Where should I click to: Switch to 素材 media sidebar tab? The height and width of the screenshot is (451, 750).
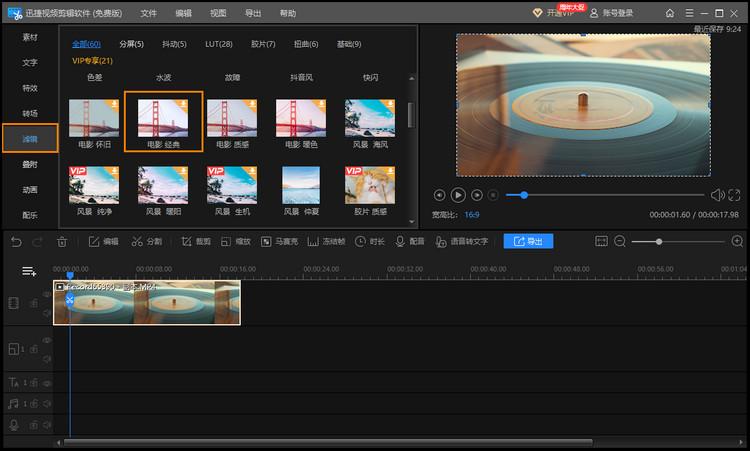click(x=30, y=37)
